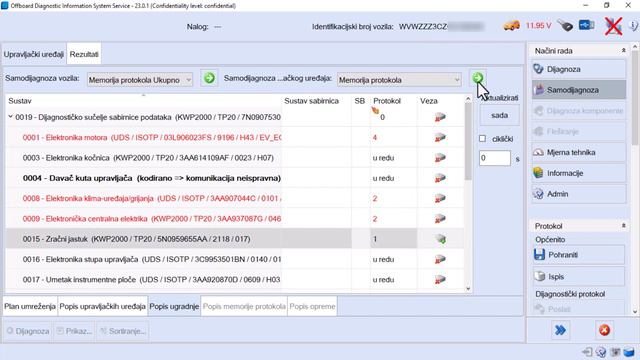Click connection icon for 0004 Davač kuta upravljača

[440, 178]
